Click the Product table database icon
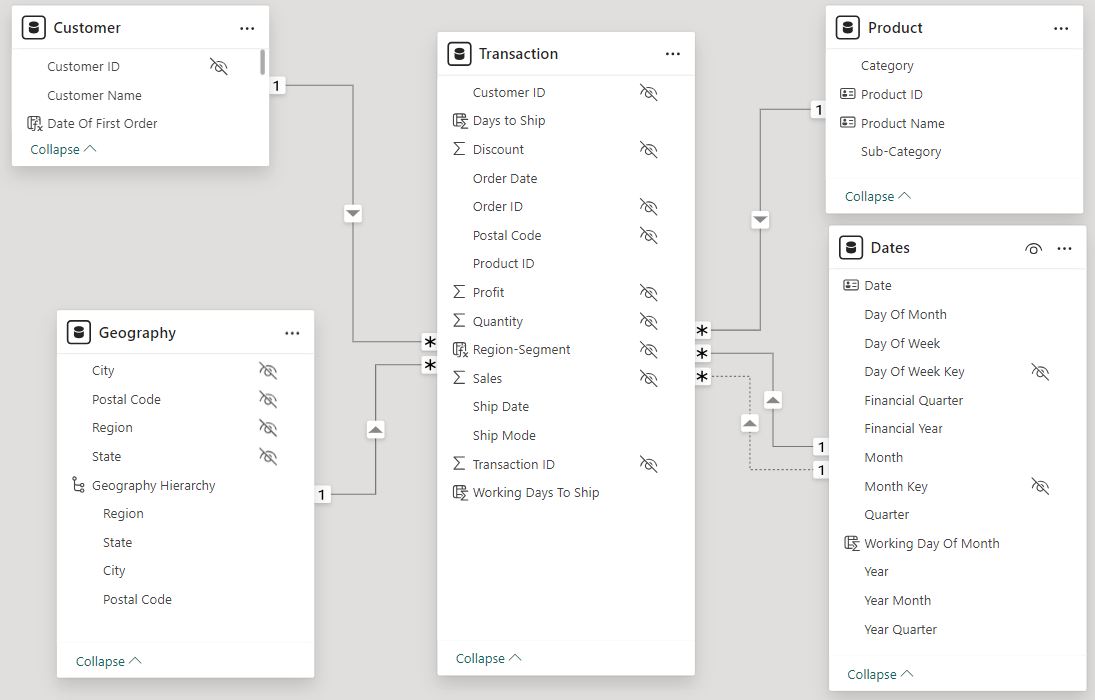1095x700 pixels. click(x=848, y=28)
